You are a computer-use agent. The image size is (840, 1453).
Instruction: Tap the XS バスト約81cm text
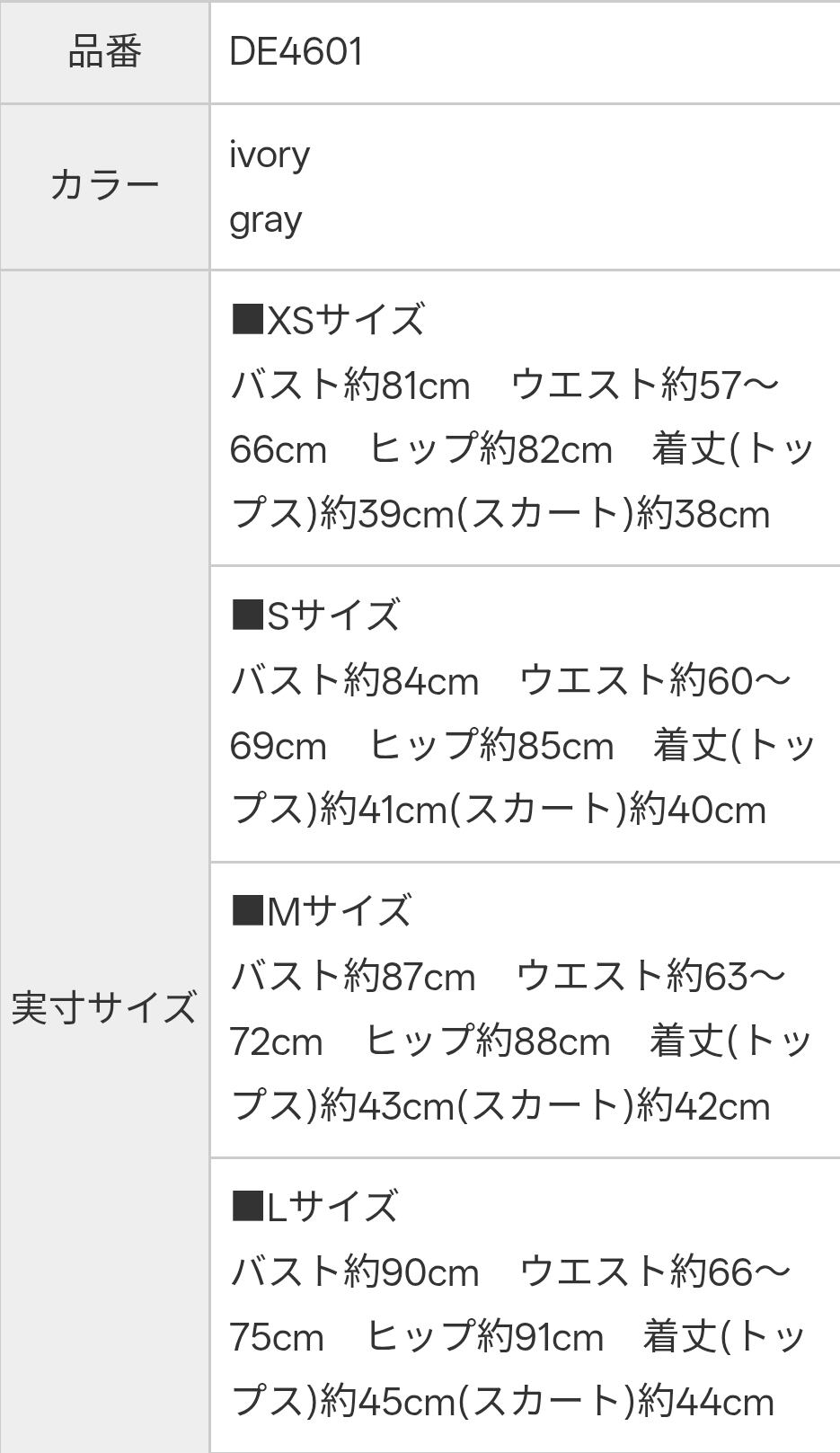pyautogui.click(x=350, y=385)
